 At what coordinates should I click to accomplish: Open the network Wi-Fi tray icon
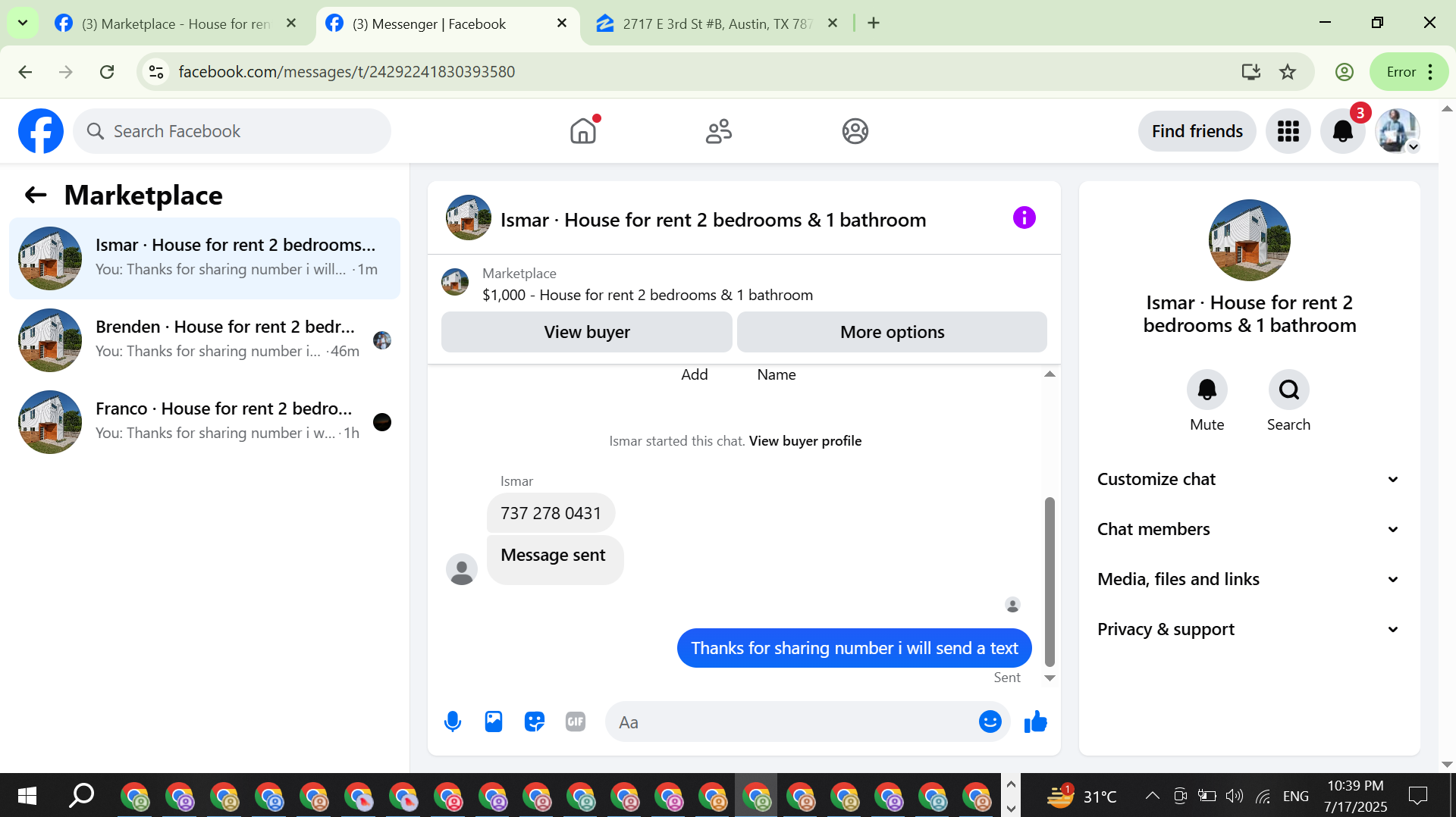(x=1263, y=796)
